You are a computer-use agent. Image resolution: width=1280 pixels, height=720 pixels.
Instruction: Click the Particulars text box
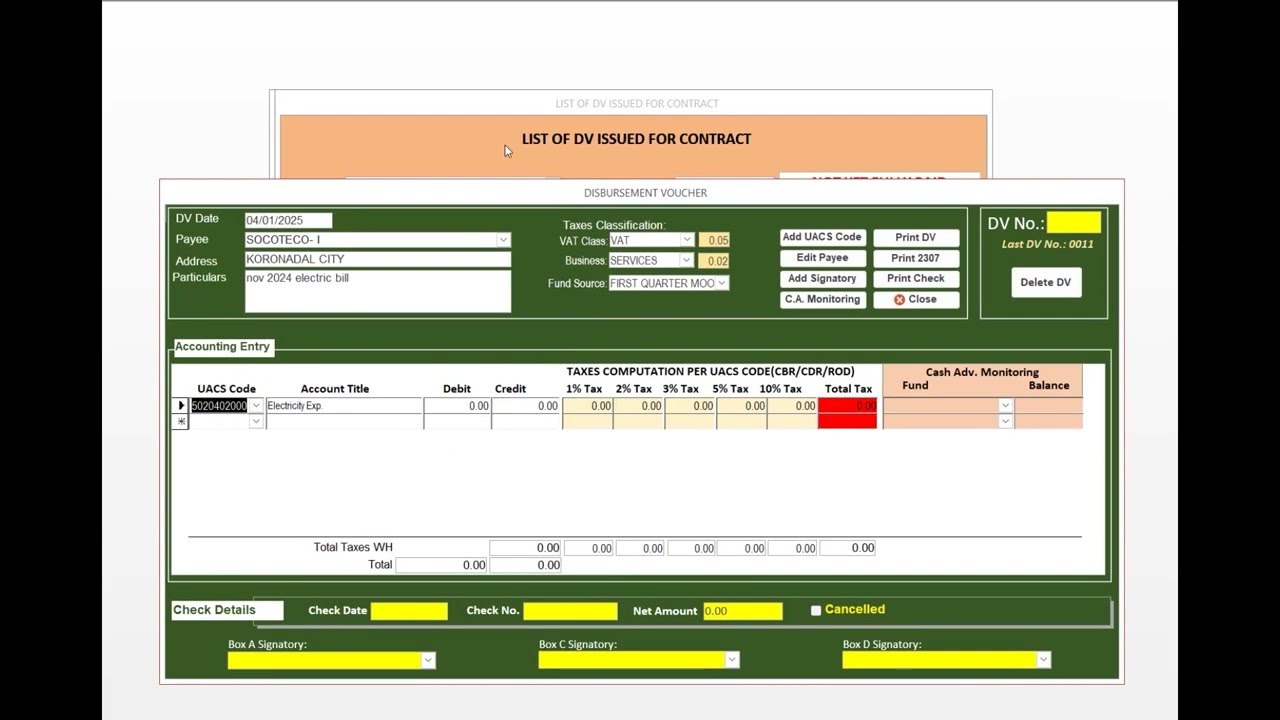click(x=378, y=291)
